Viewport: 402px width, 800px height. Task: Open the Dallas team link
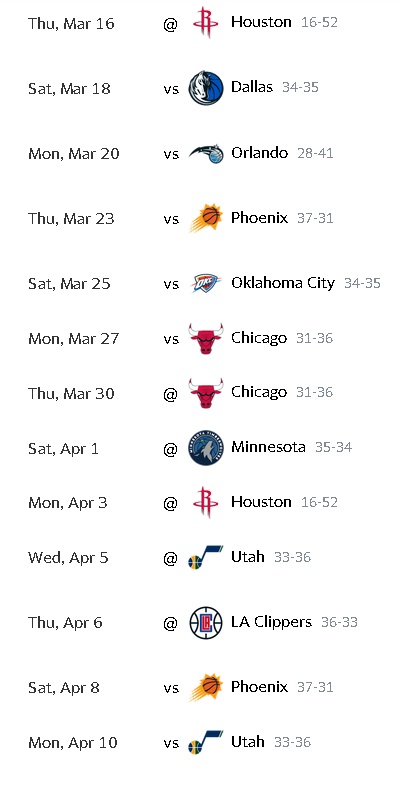point(252,87)
